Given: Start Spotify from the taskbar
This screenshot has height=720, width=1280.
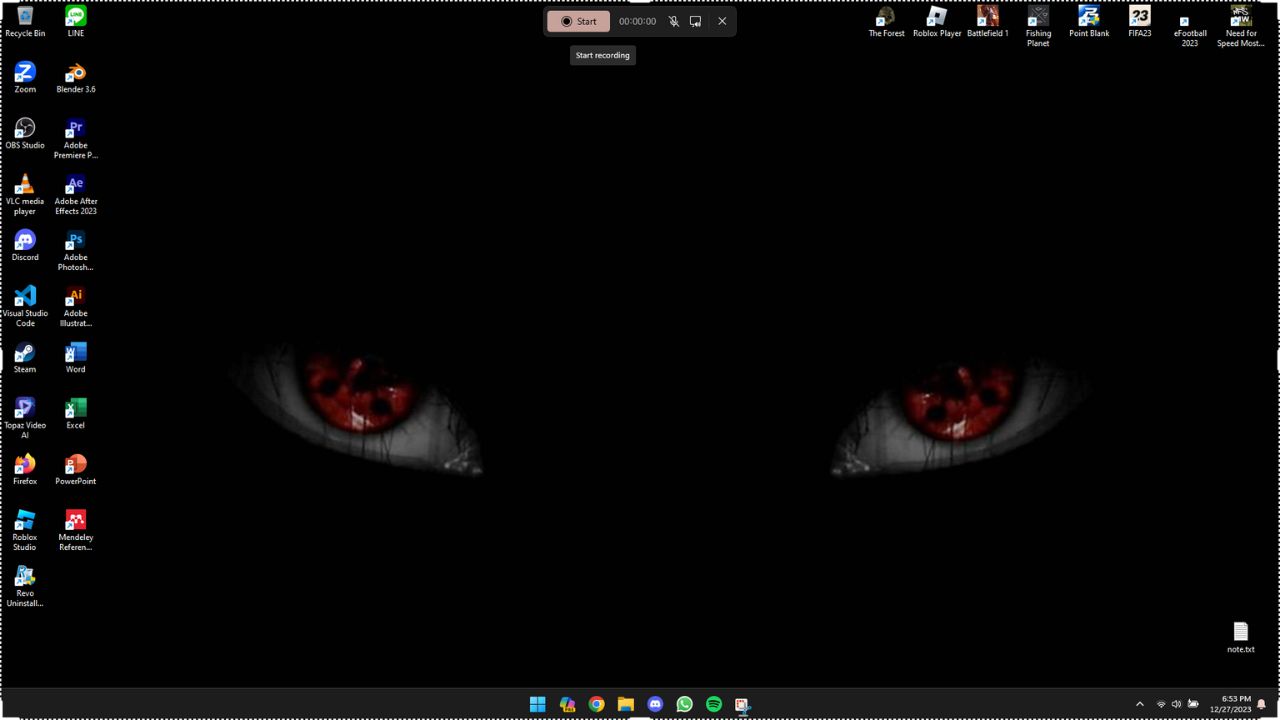Looking at the screenshot, I should [x=713, y=704].
